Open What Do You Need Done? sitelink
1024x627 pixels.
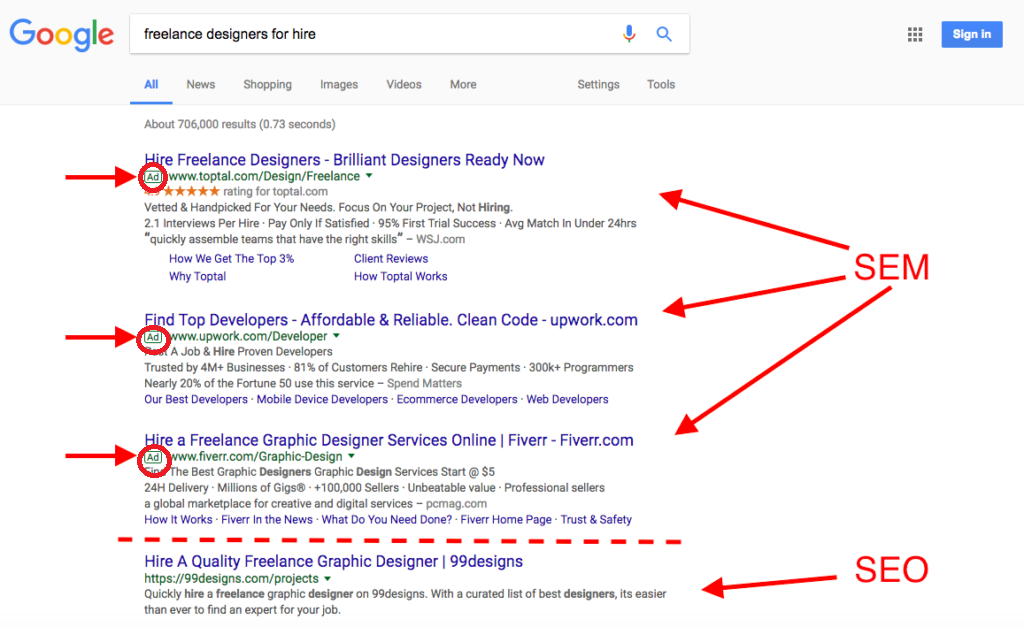pos(387,519)
